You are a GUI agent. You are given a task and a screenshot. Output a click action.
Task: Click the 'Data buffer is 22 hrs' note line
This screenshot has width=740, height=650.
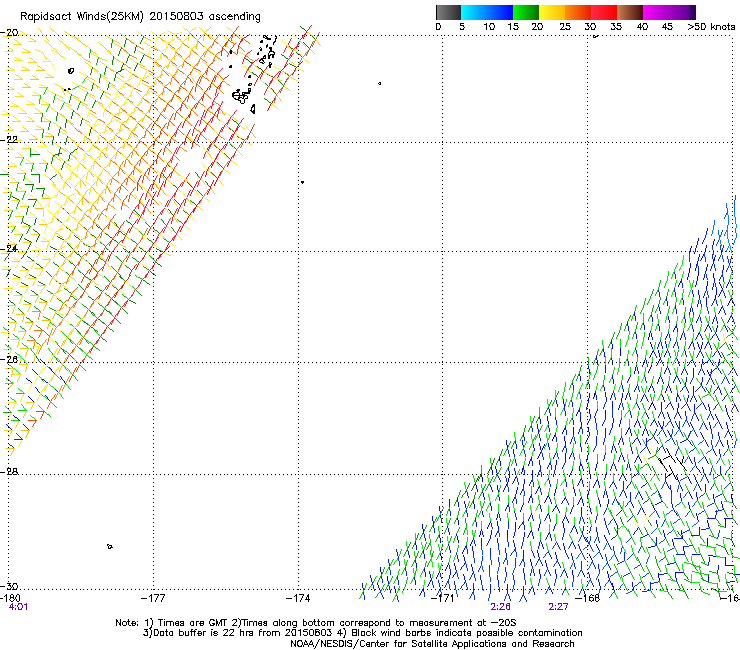(362, 633)
